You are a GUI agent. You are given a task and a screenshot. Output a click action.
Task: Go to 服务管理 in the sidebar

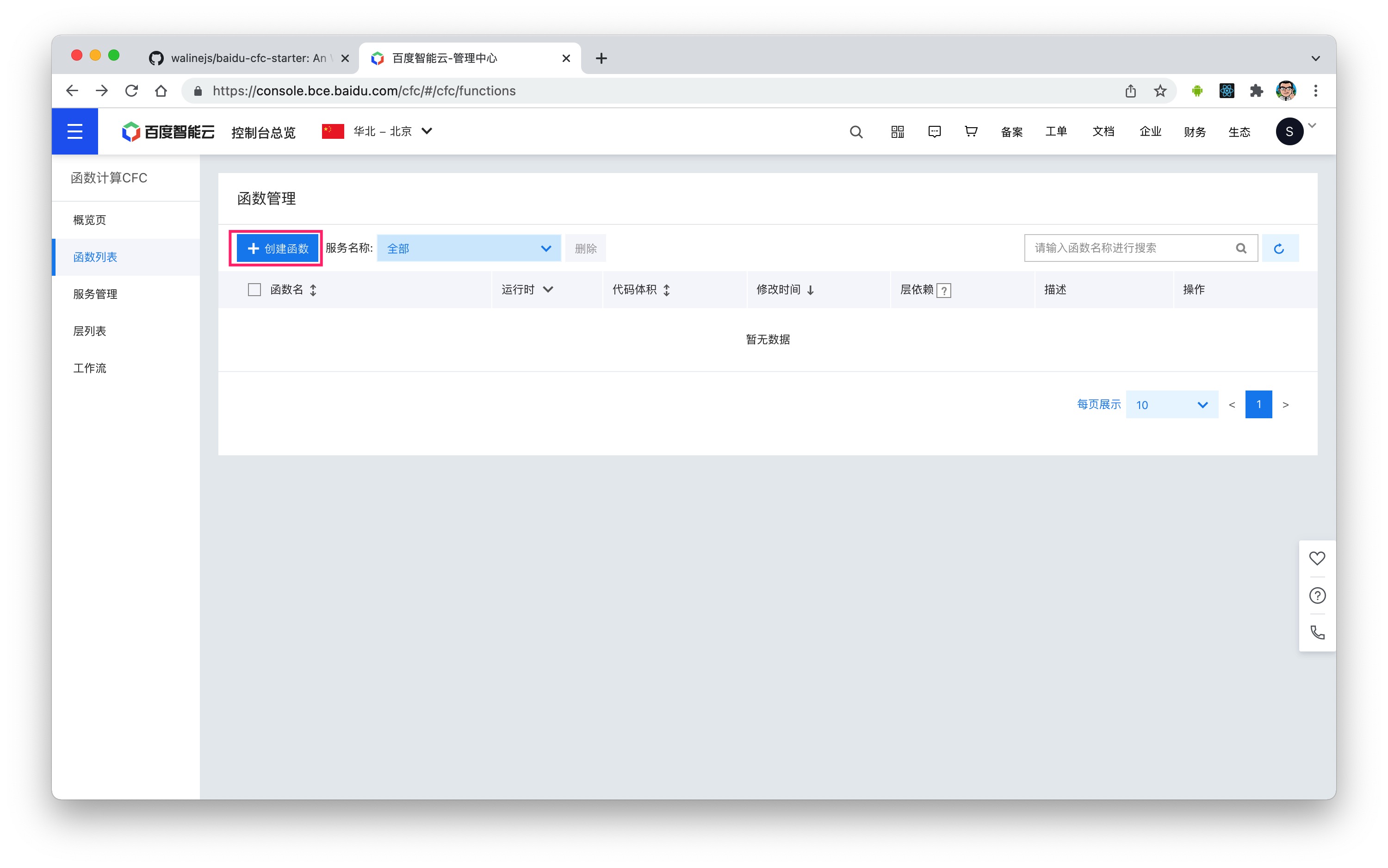pyautogui.click(x=95, y=294)
